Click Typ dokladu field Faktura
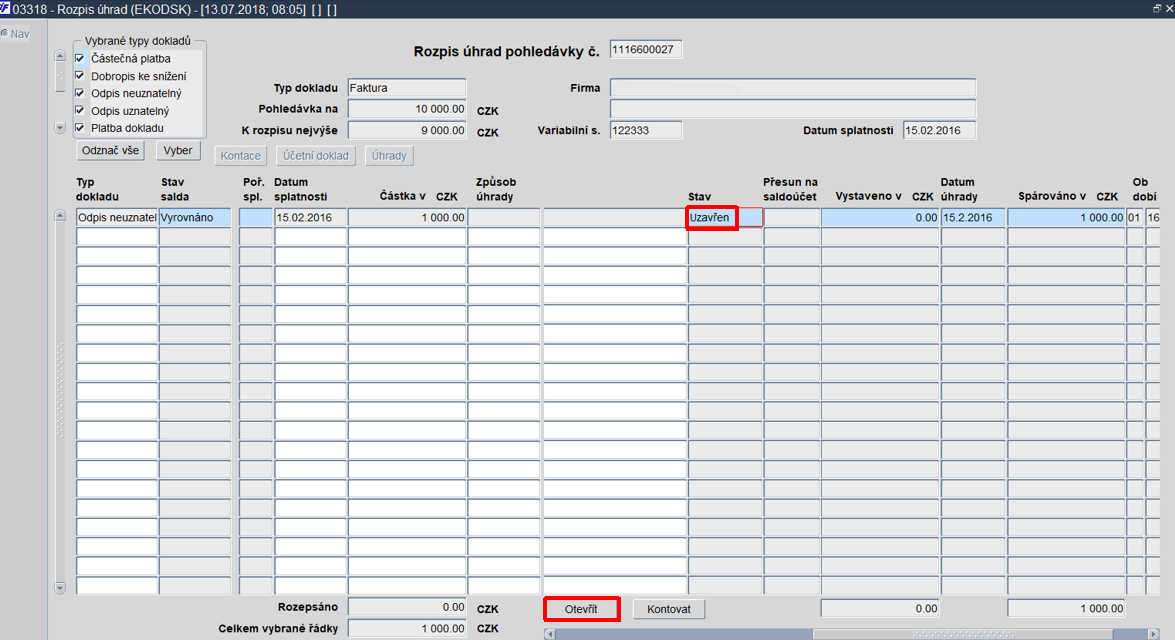The image size is (1175, 640). click(407, 88)
